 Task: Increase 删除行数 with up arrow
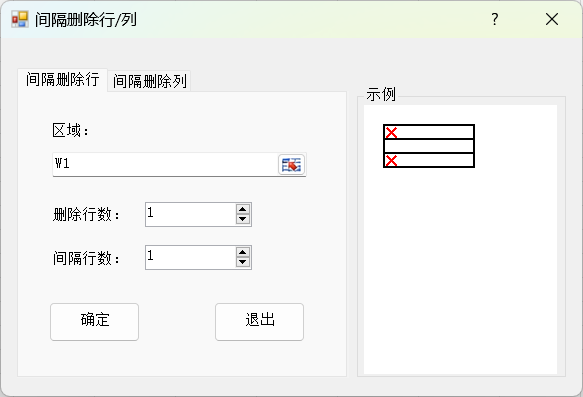[x=242, y=209]
